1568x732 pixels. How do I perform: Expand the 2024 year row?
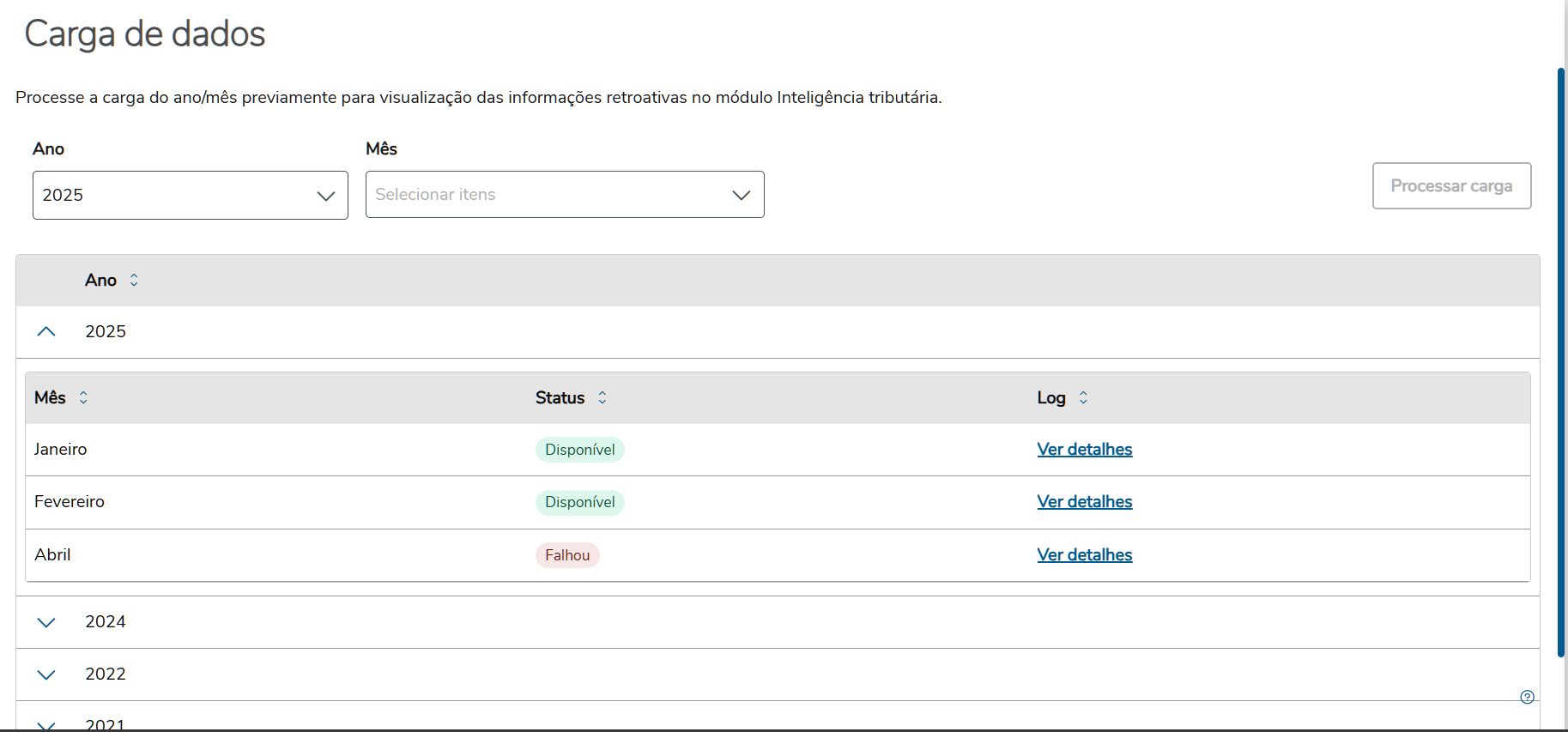coord(46,622)
